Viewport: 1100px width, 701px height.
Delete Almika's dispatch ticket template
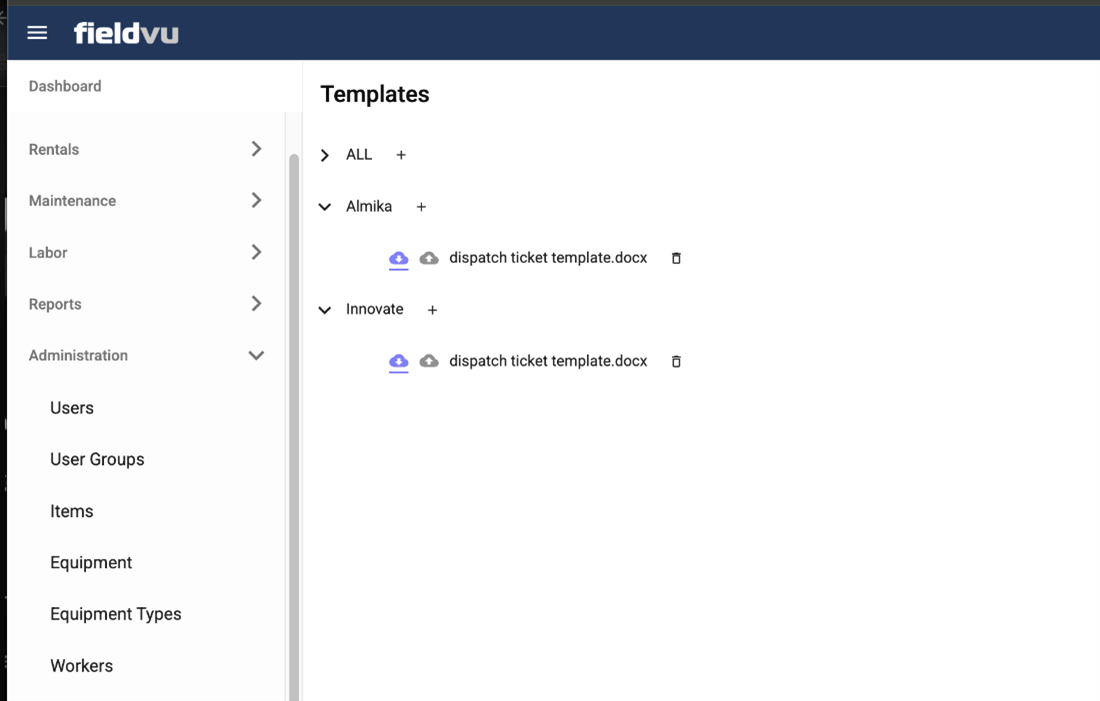676,258
